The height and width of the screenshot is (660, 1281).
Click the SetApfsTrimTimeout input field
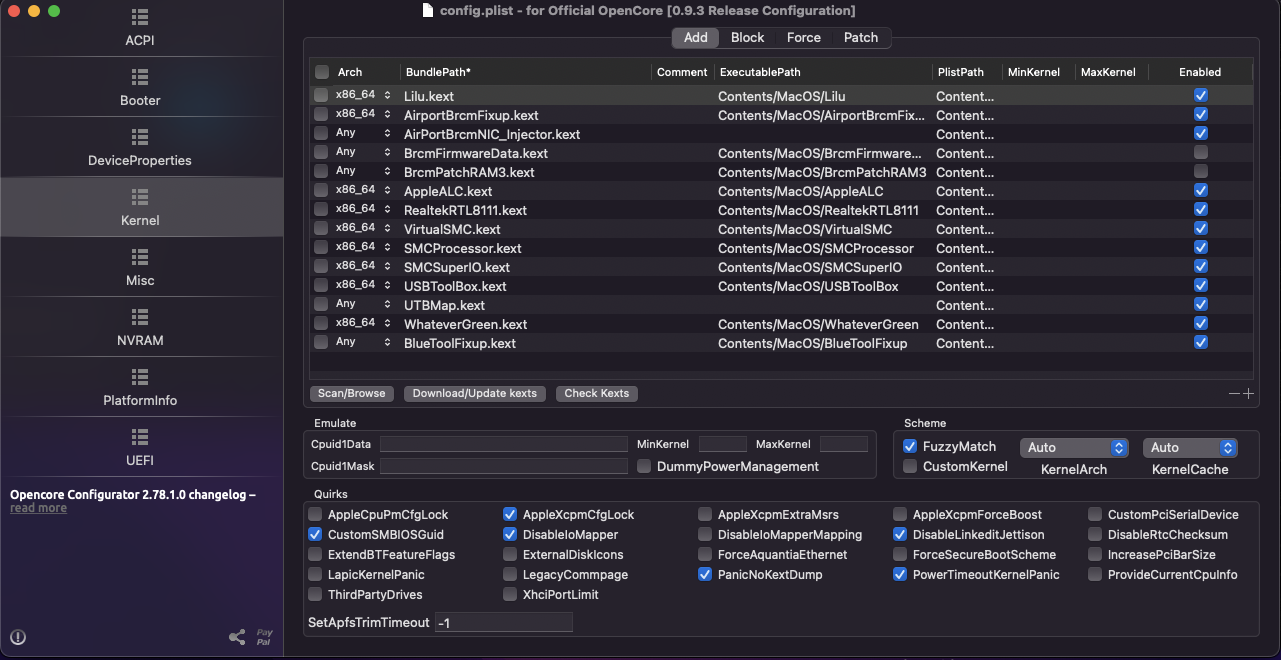coord(504,623)
